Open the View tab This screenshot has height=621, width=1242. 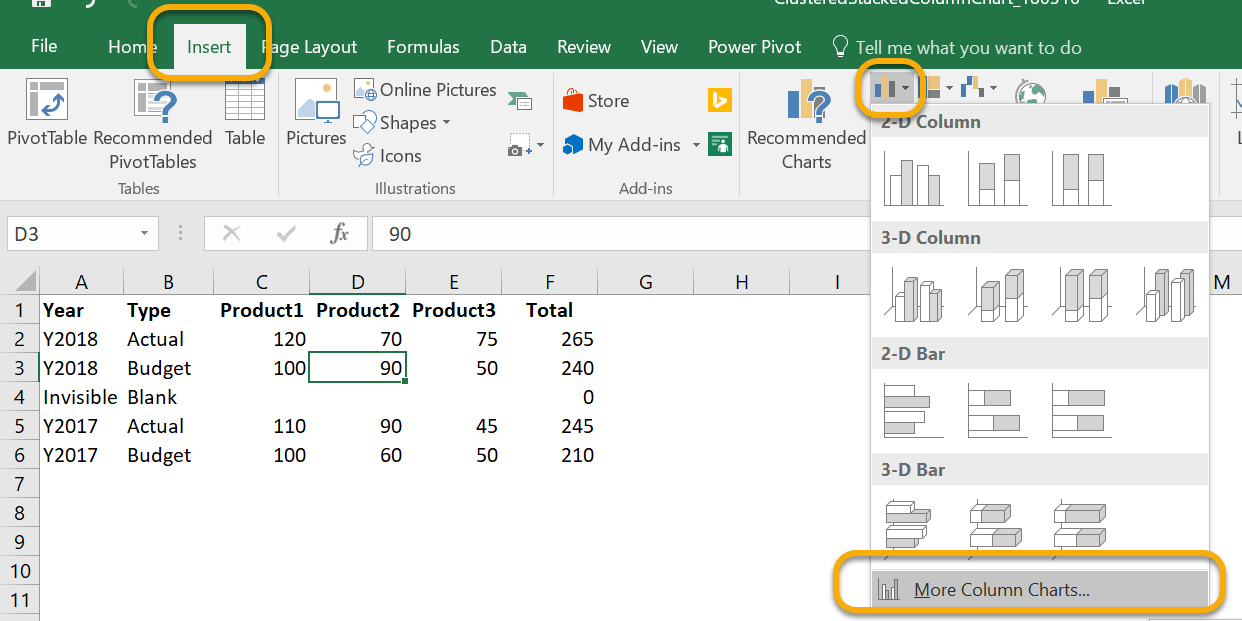tap(659, 47)
